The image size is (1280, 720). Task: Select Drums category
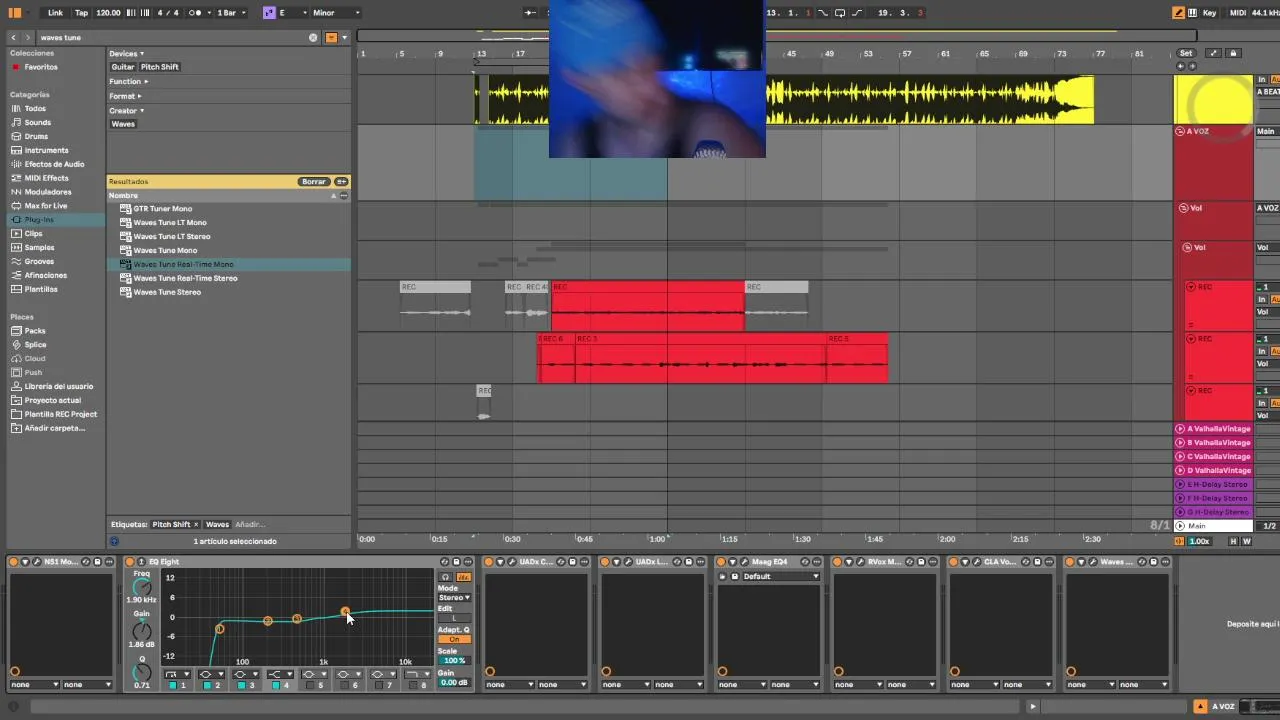tap(36, 136)
